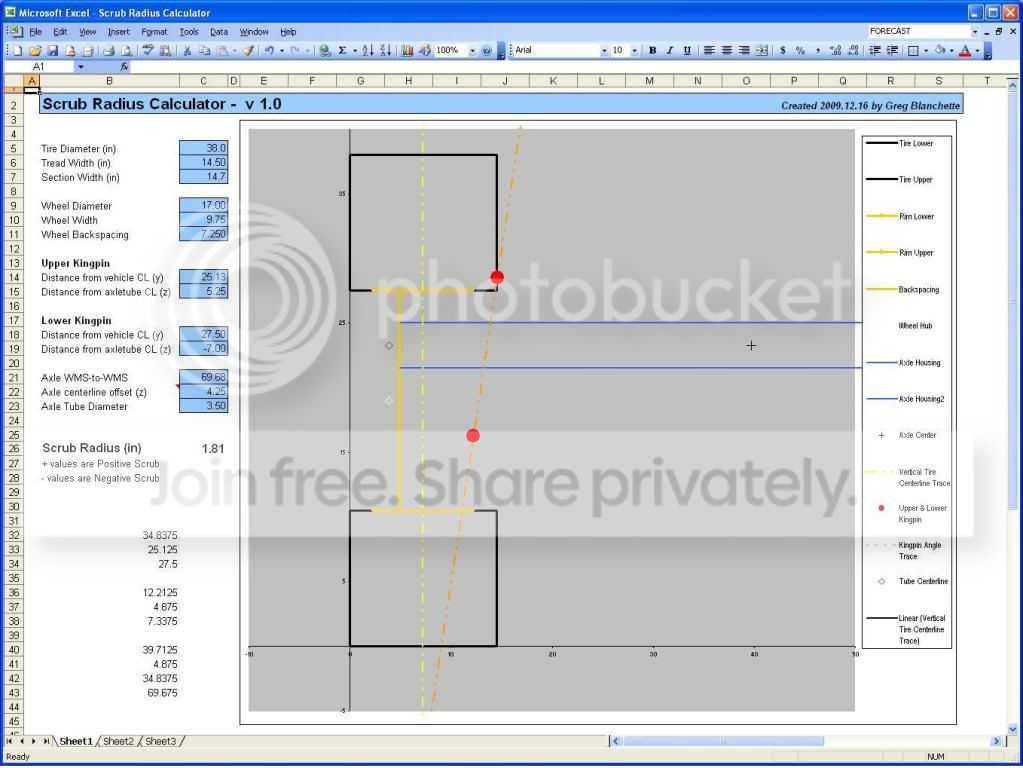The height and width of the screenshot is (768, 1023).
Task: Click the Save icon in toolbar
Action: (53, 50)
